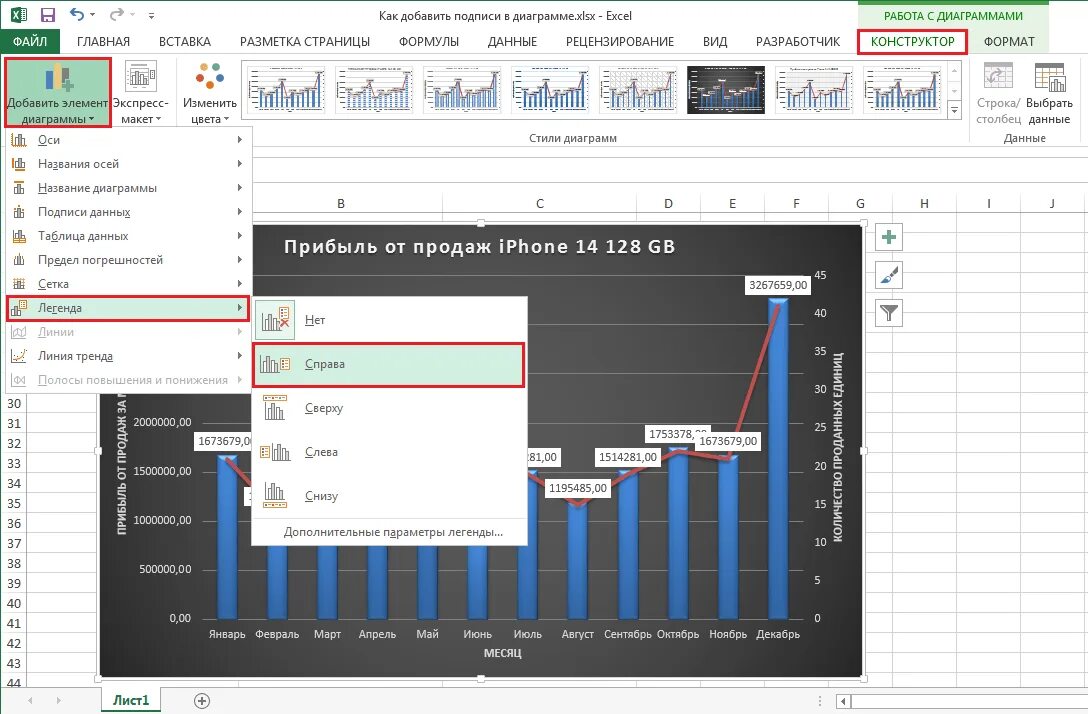
Task: Click chart styles gallery up arrow
Action: click(954, 71)
